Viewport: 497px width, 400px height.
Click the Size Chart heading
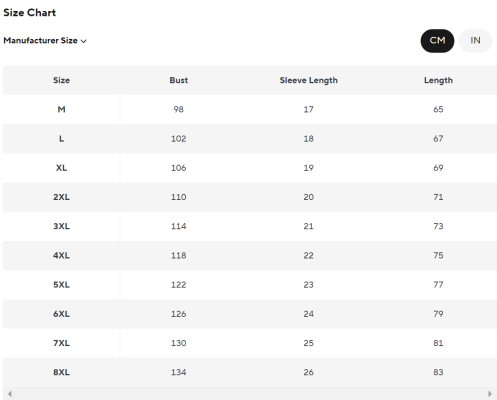pyautogui.click(x=30, y=13)
